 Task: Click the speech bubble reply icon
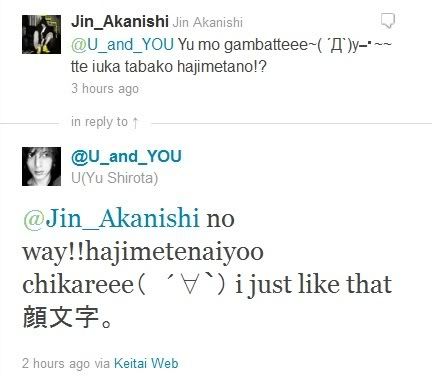(388, 21)
